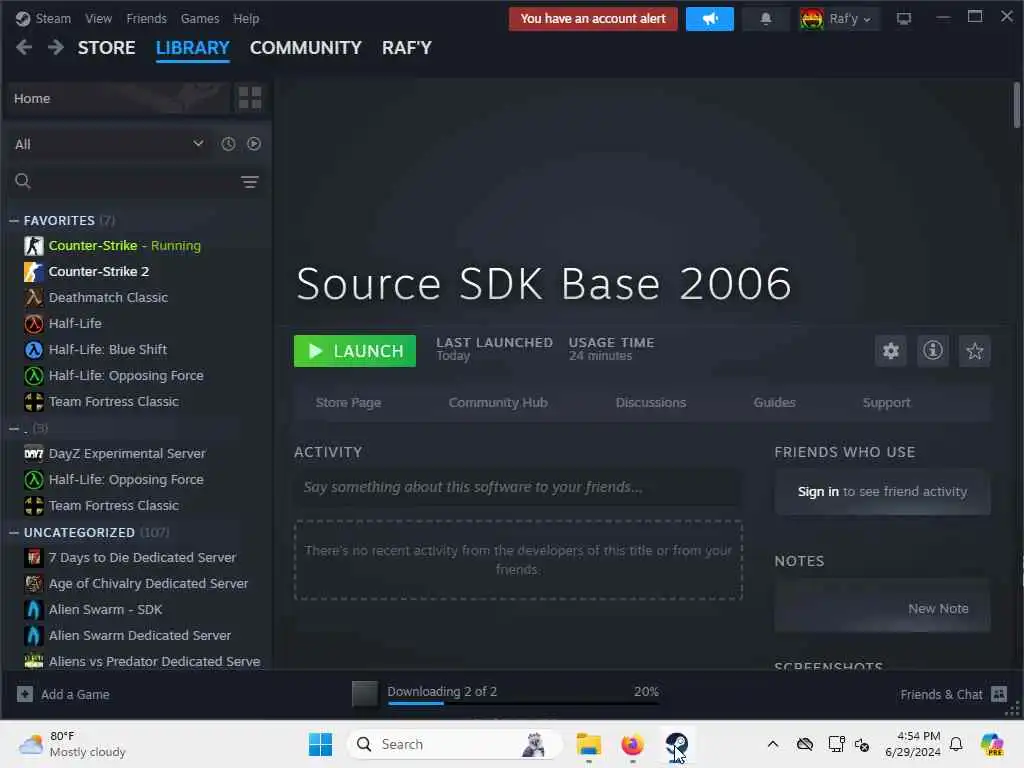Create a New Note

click(938, 609)
